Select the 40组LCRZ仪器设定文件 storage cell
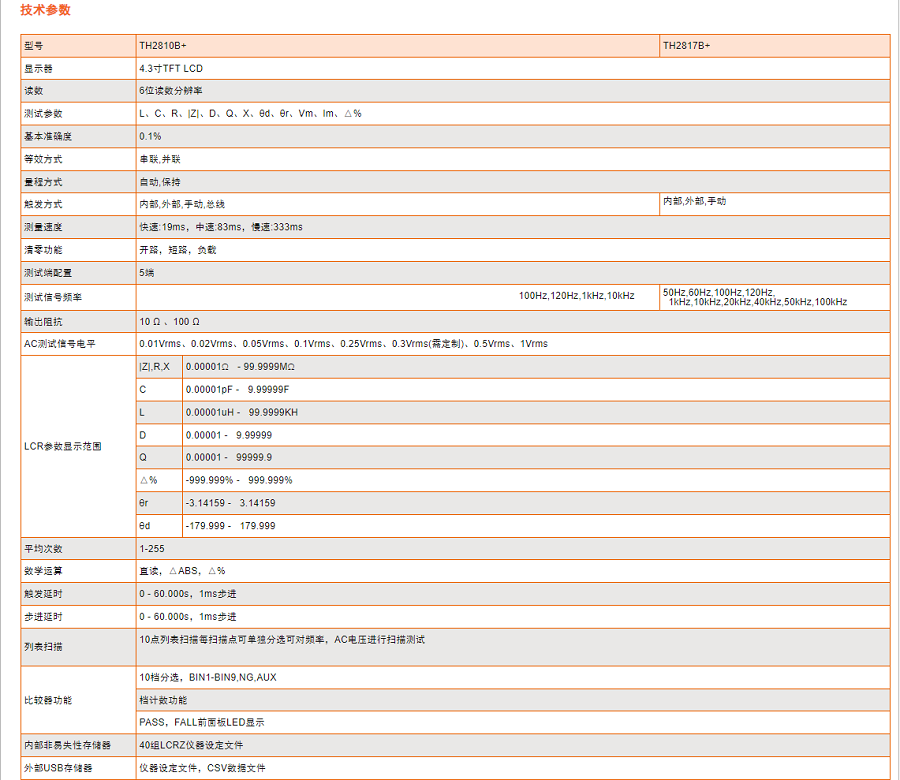This screenshot has width=900, height=780. (191, 745)
